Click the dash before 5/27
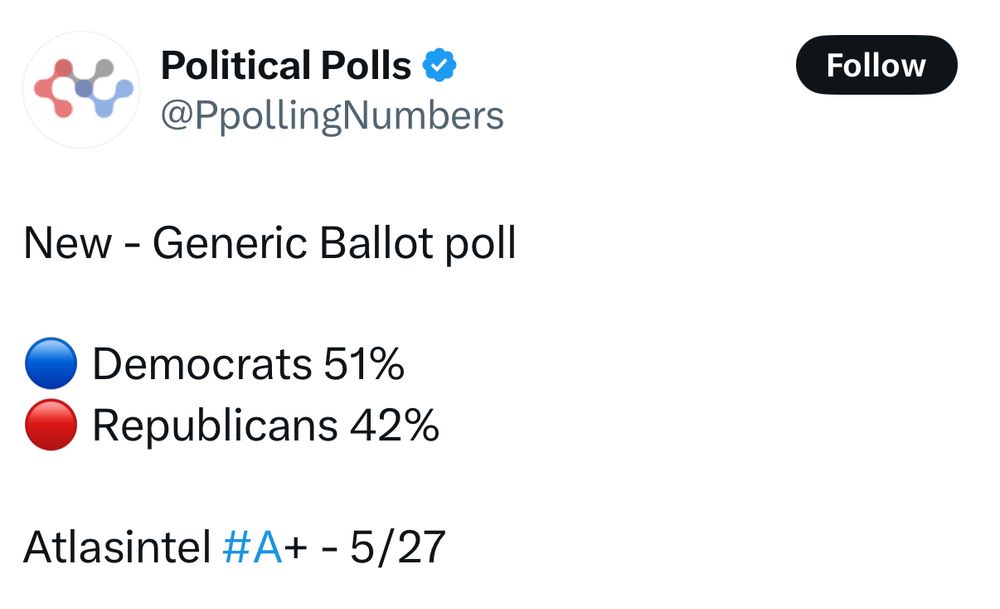This screenshot has width=1000, height=609. pyautogui.click(x=328, y=549)
